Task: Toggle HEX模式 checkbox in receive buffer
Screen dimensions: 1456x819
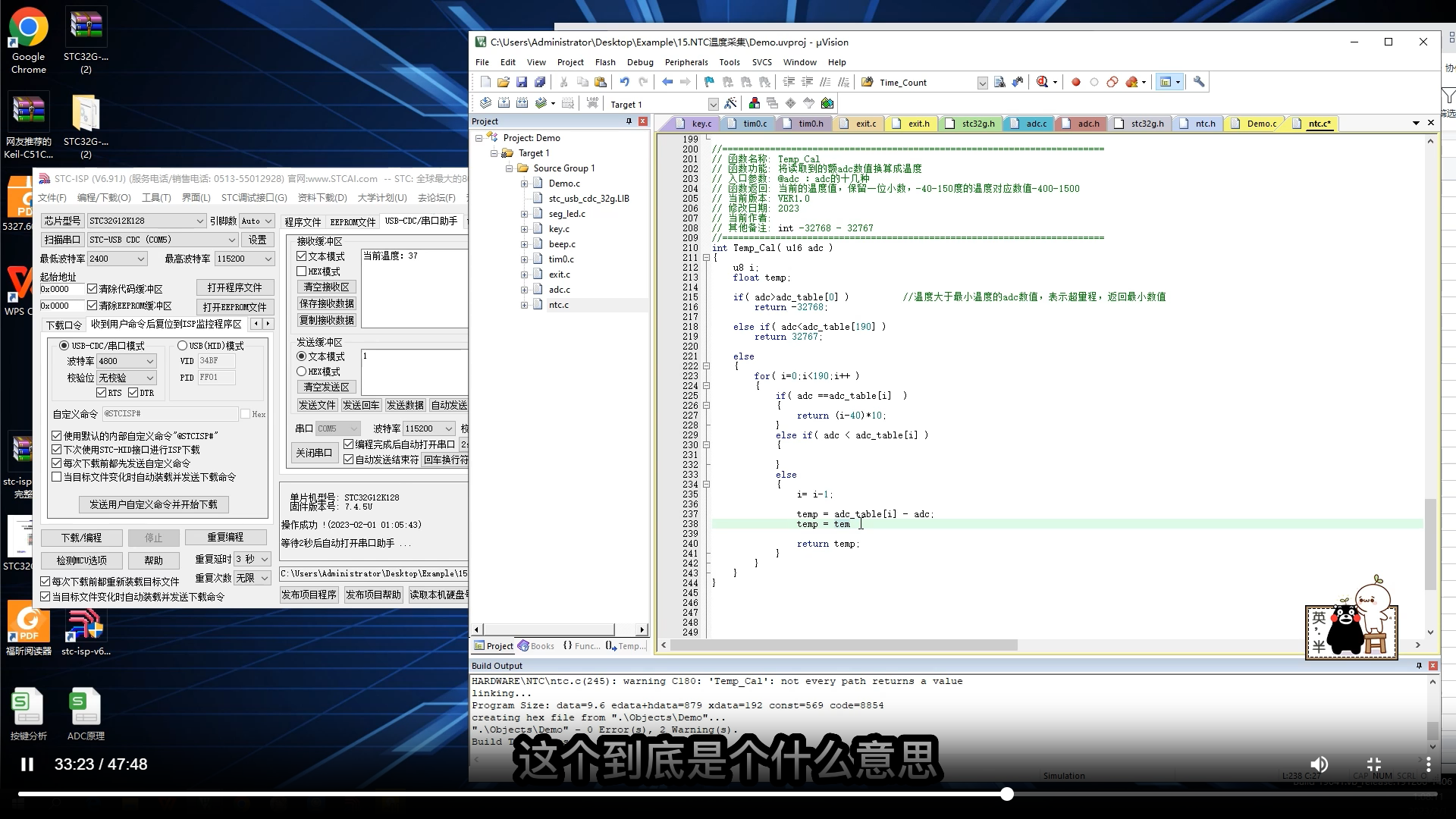Action: [x=302, y=271]
